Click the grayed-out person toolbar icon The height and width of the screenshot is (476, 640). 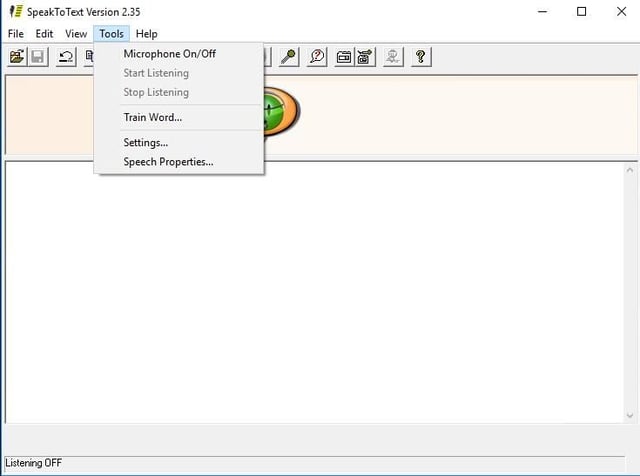(x=393, y=57)
